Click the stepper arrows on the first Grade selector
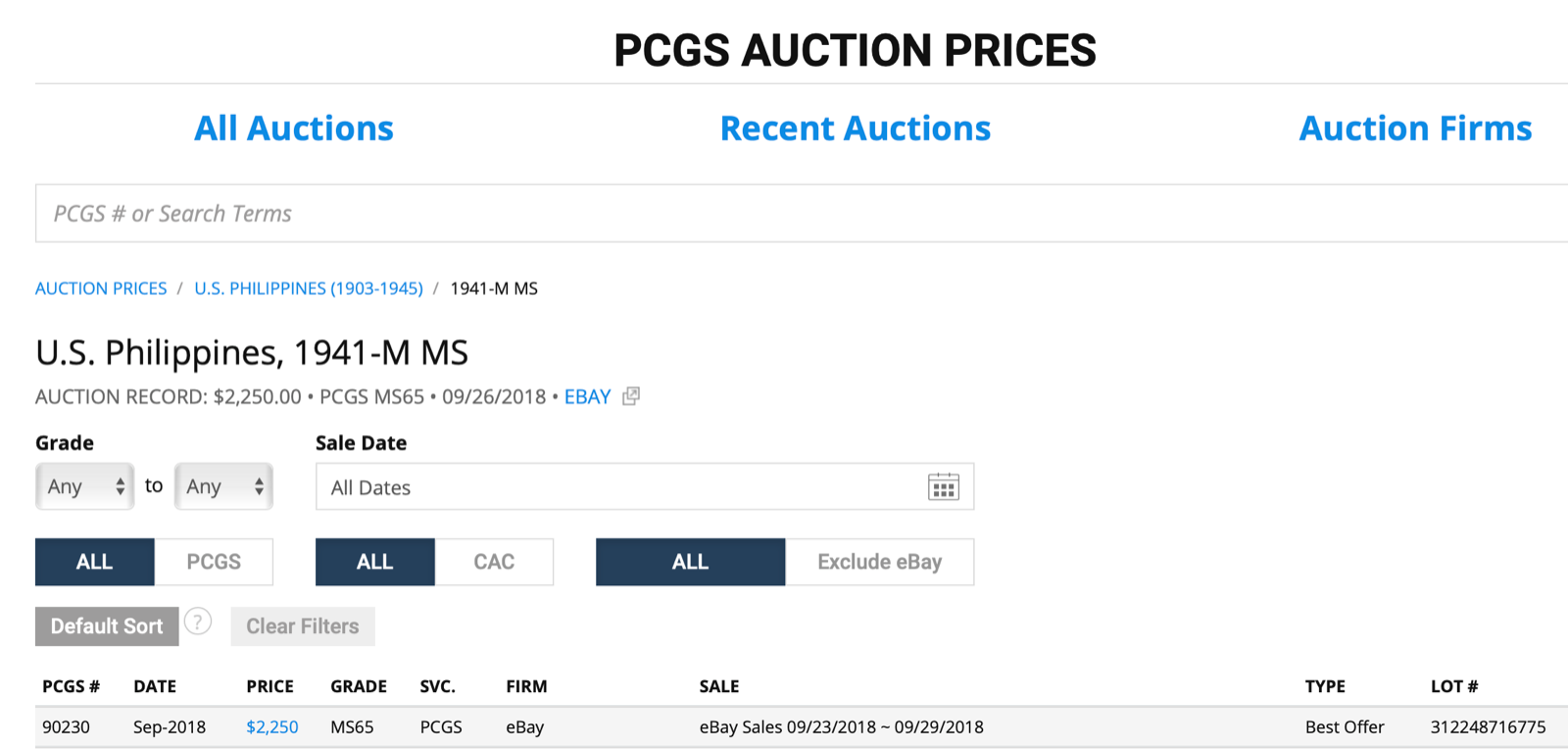Image resolution: width=1568 pixels, height=750 pixels. coord(119,485)
